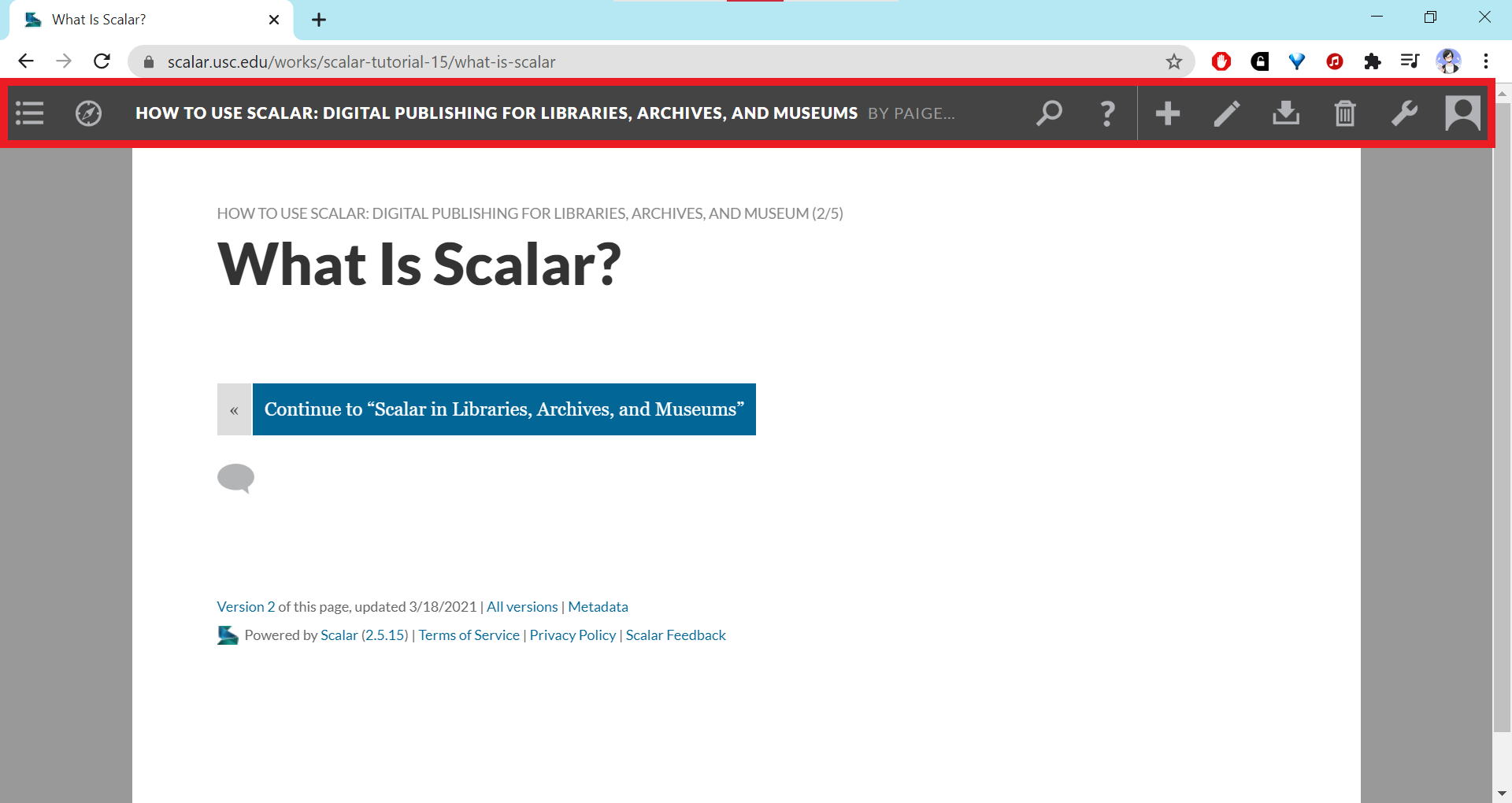The width and height of the screenshot is (1512, 803).
Task: Open dashboard with wrench icon
Action: [1404, 113]
